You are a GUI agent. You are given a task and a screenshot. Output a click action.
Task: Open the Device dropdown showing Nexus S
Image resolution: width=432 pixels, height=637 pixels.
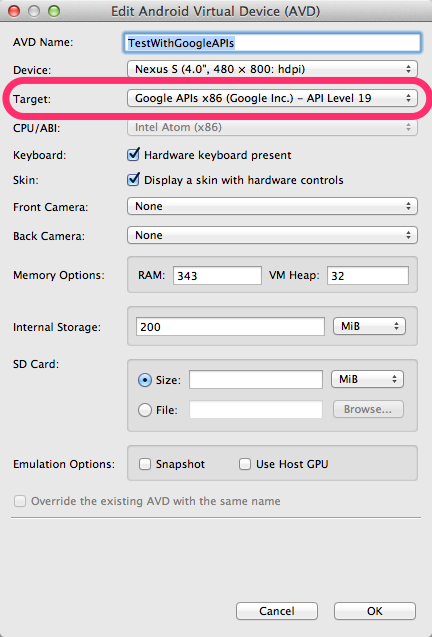click(272, 69)
